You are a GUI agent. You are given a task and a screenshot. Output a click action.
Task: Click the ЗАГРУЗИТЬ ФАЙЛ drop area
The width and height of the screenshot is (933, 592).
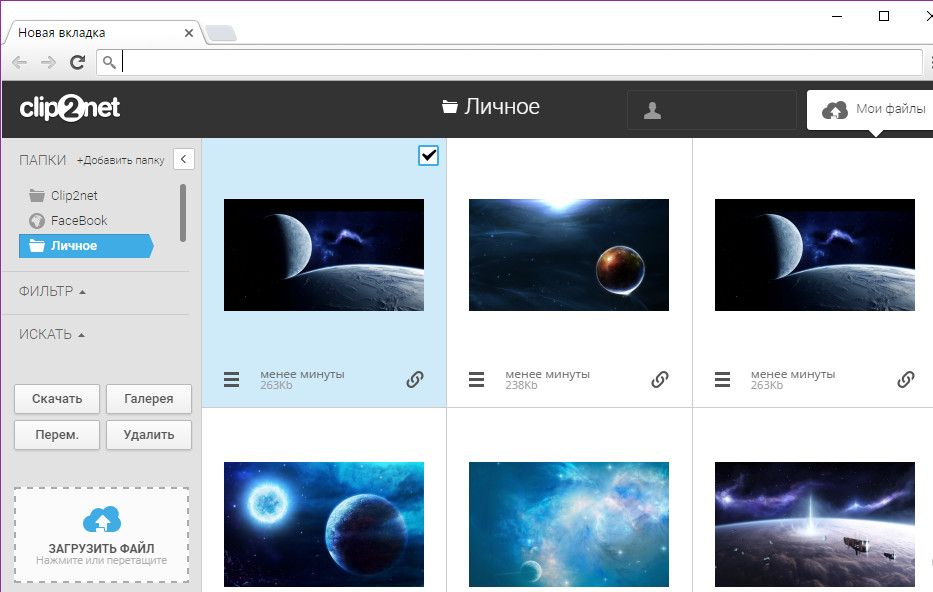[102, 534]
